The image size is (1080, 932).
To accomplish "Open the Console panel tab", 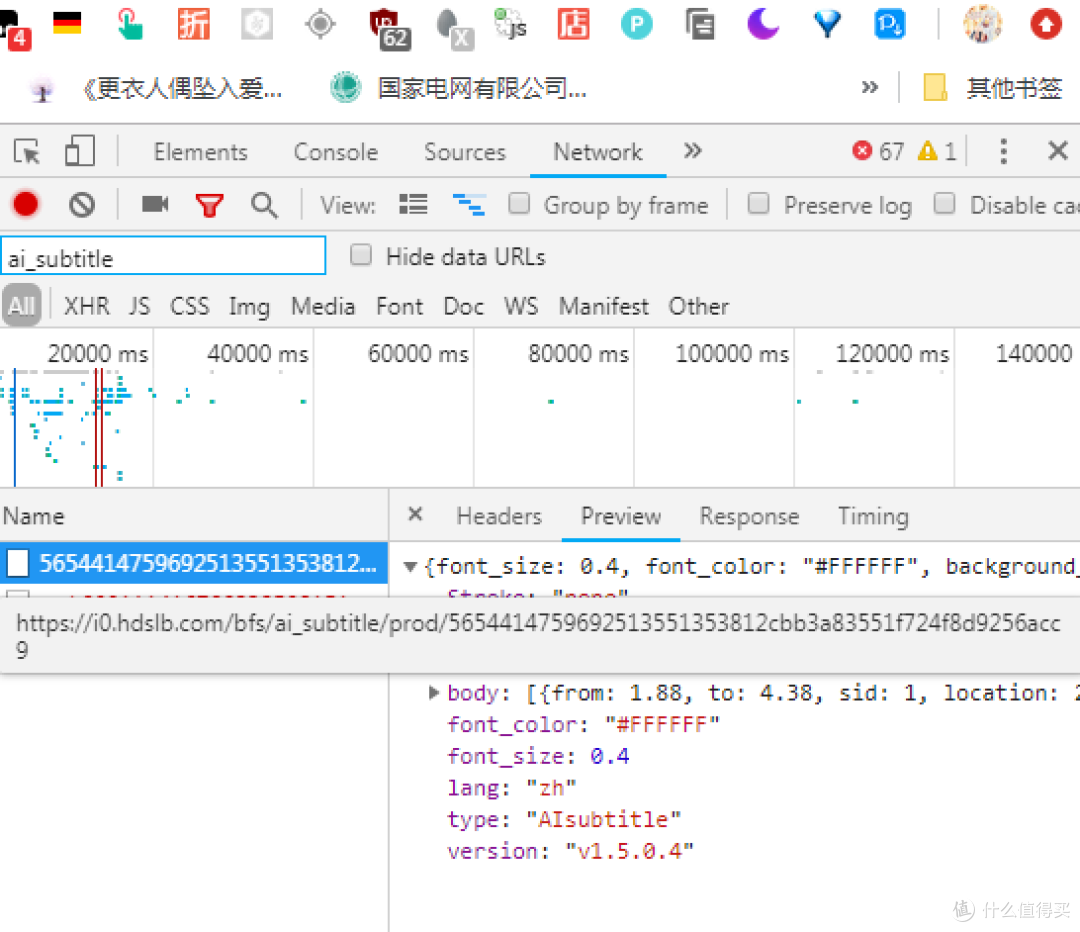I will point(336,152).
